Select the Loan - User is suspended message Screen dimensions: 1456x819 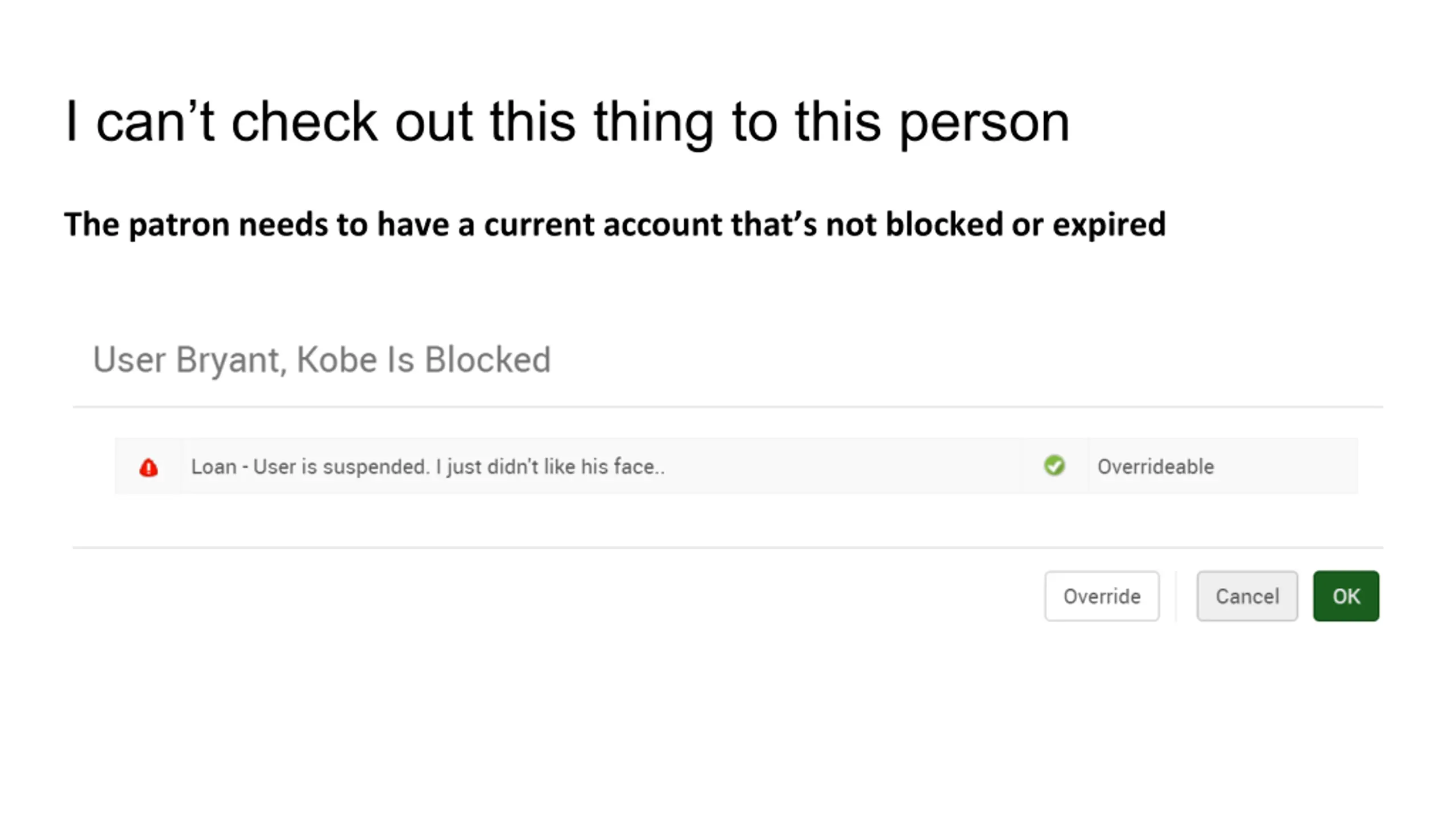pyautogui.click(x=428, y=467)
